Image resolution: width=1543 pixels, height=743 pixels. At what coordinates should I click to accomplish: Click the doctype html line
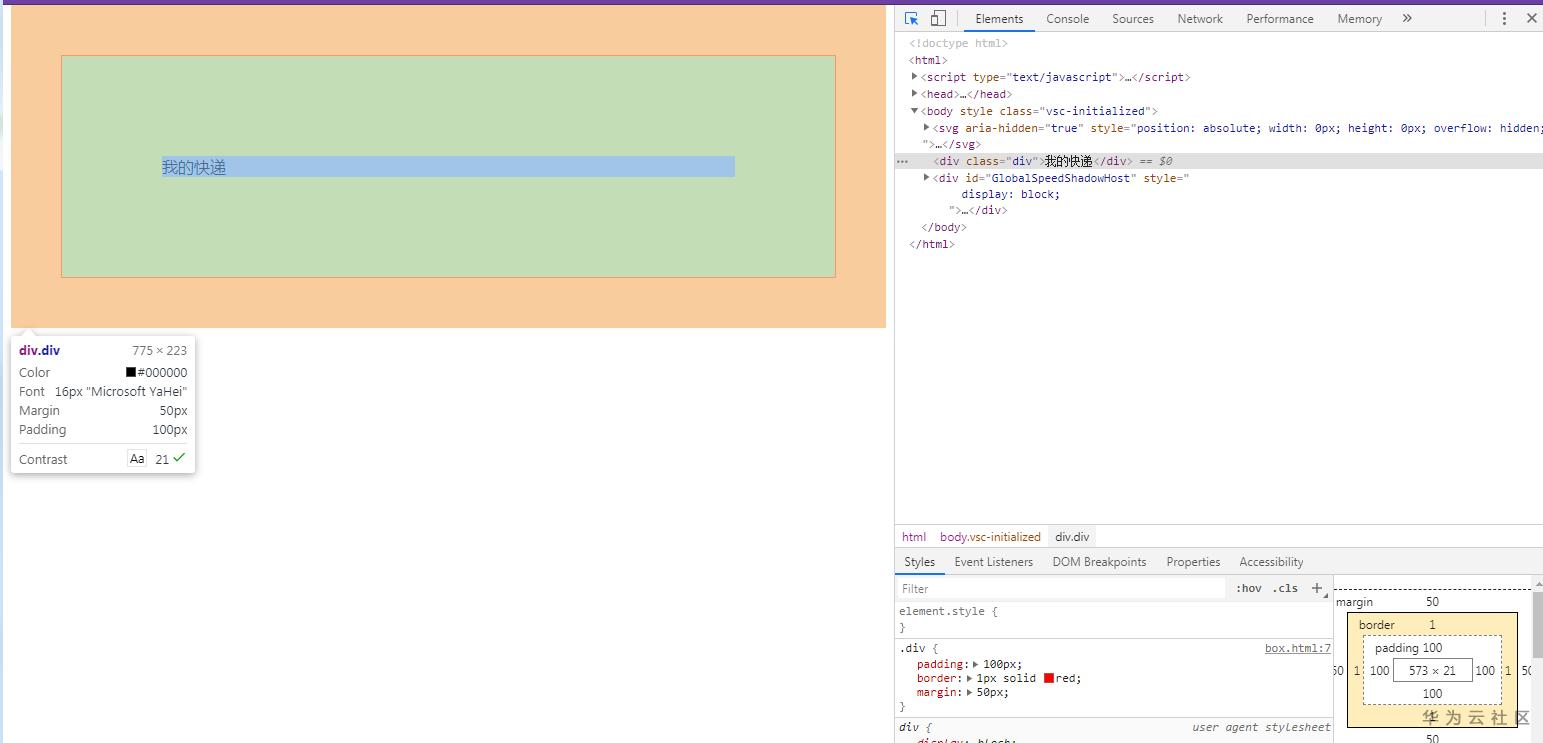(958, 43)
